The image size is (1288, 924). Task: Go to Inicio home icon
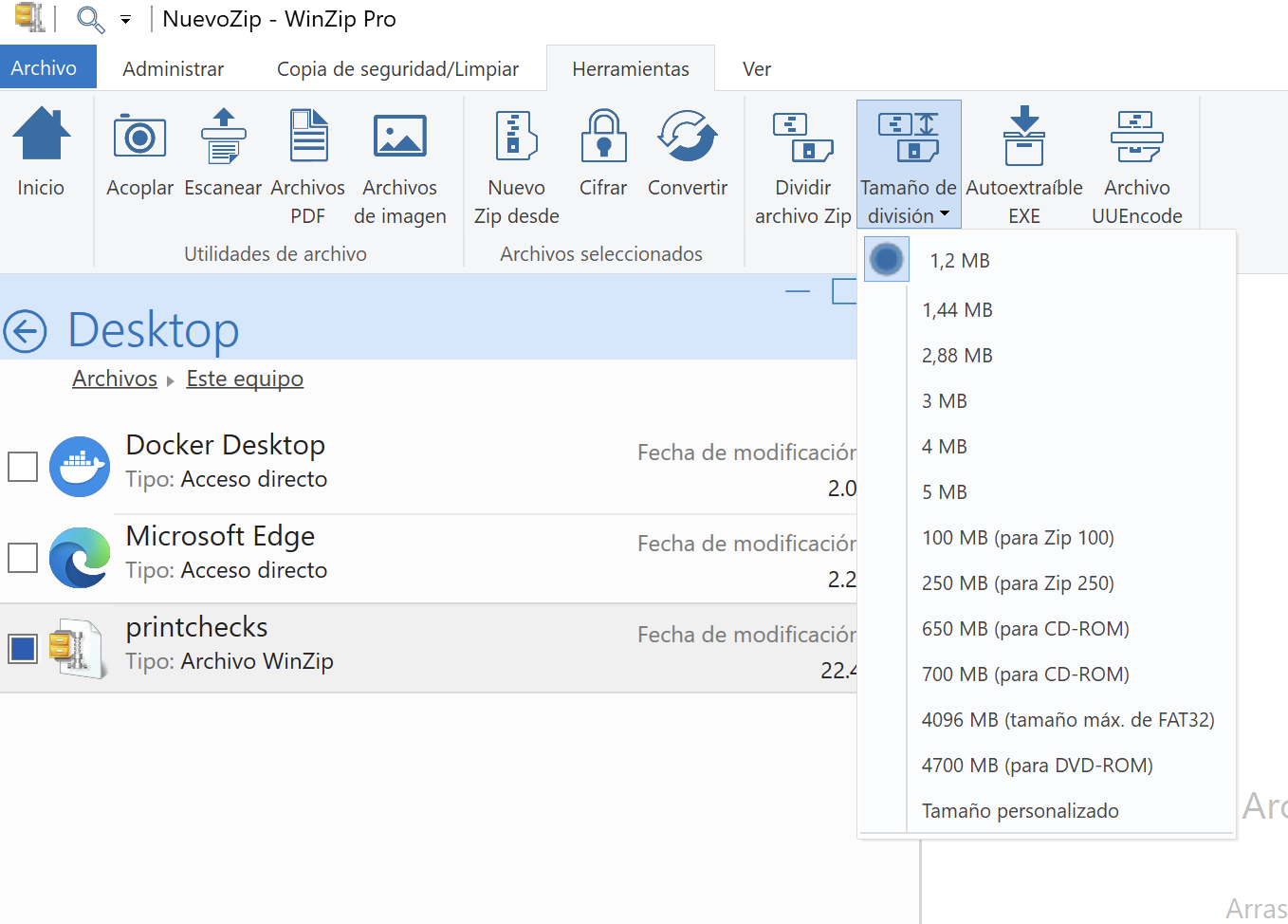click(x=41, y=152)
